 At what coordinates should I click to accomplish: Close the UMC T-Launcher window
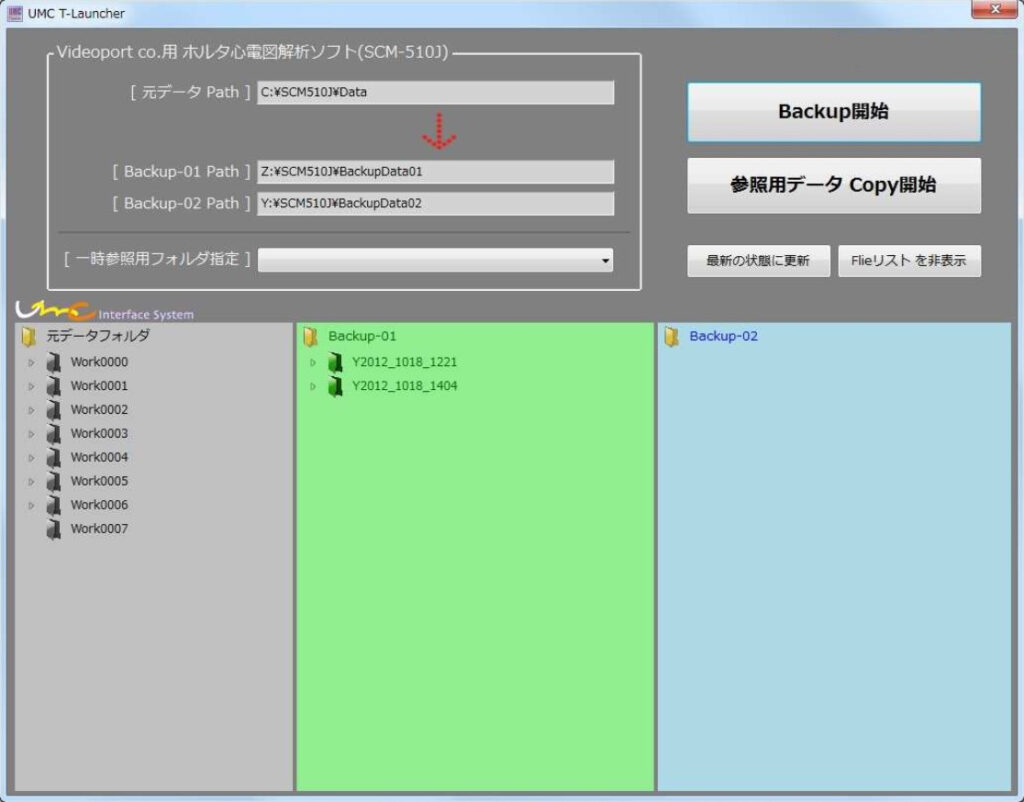point(993,11)
